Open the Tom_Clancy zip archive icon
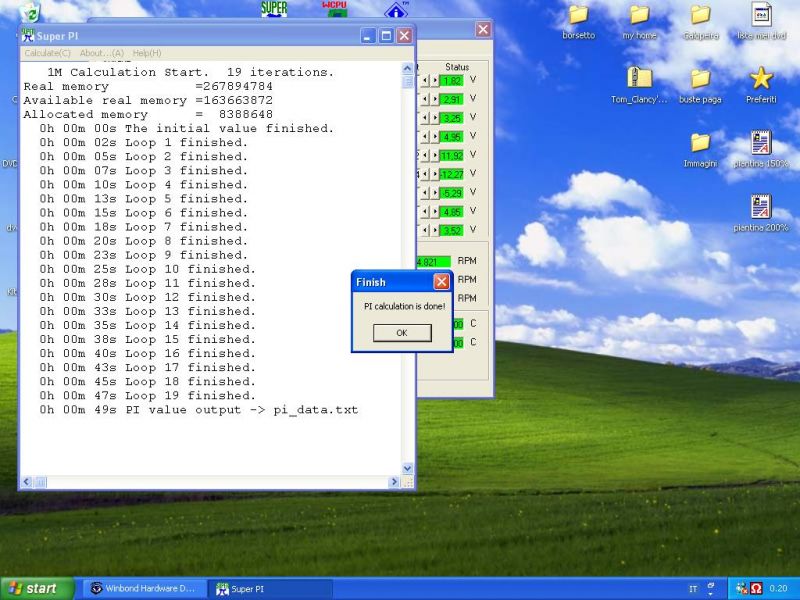 (639, 86)
